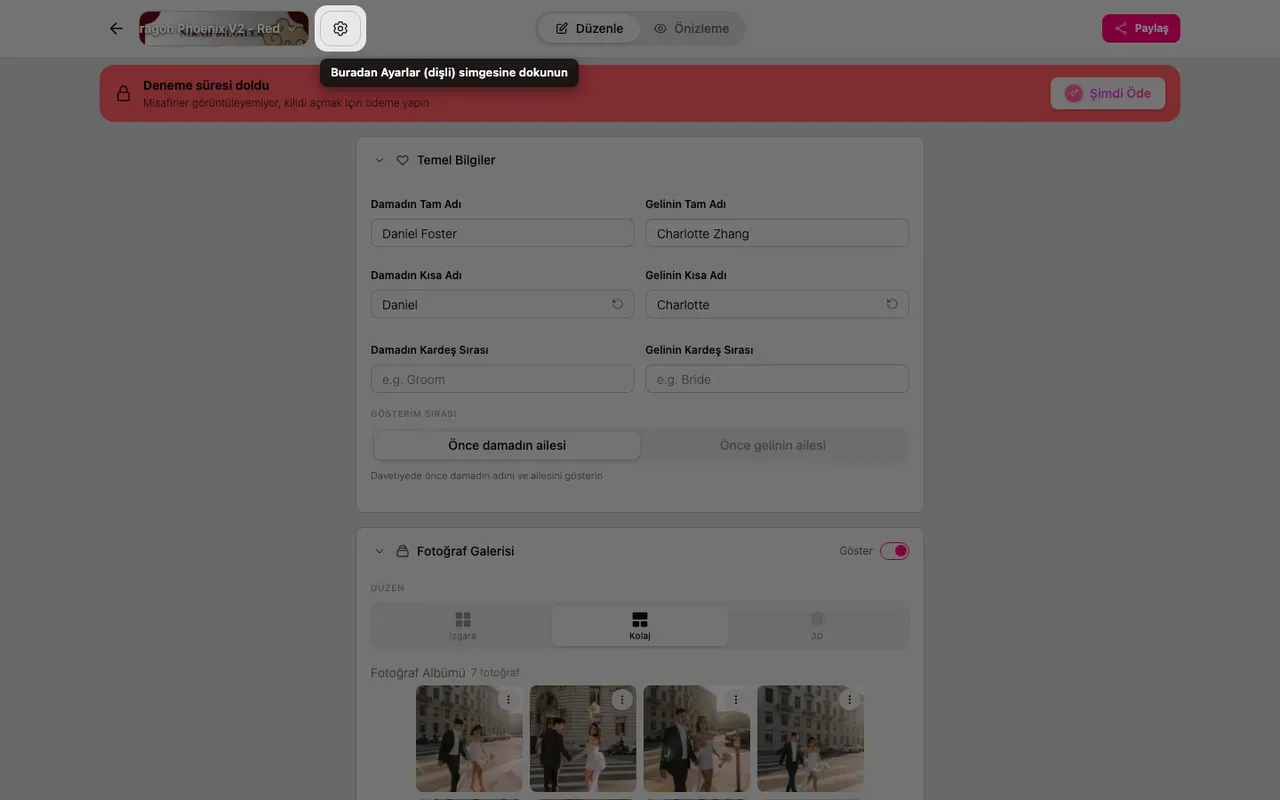Select Önce gelinin ailesi display order
Viewport: 1280px width, 800px height.
[773, 445]
